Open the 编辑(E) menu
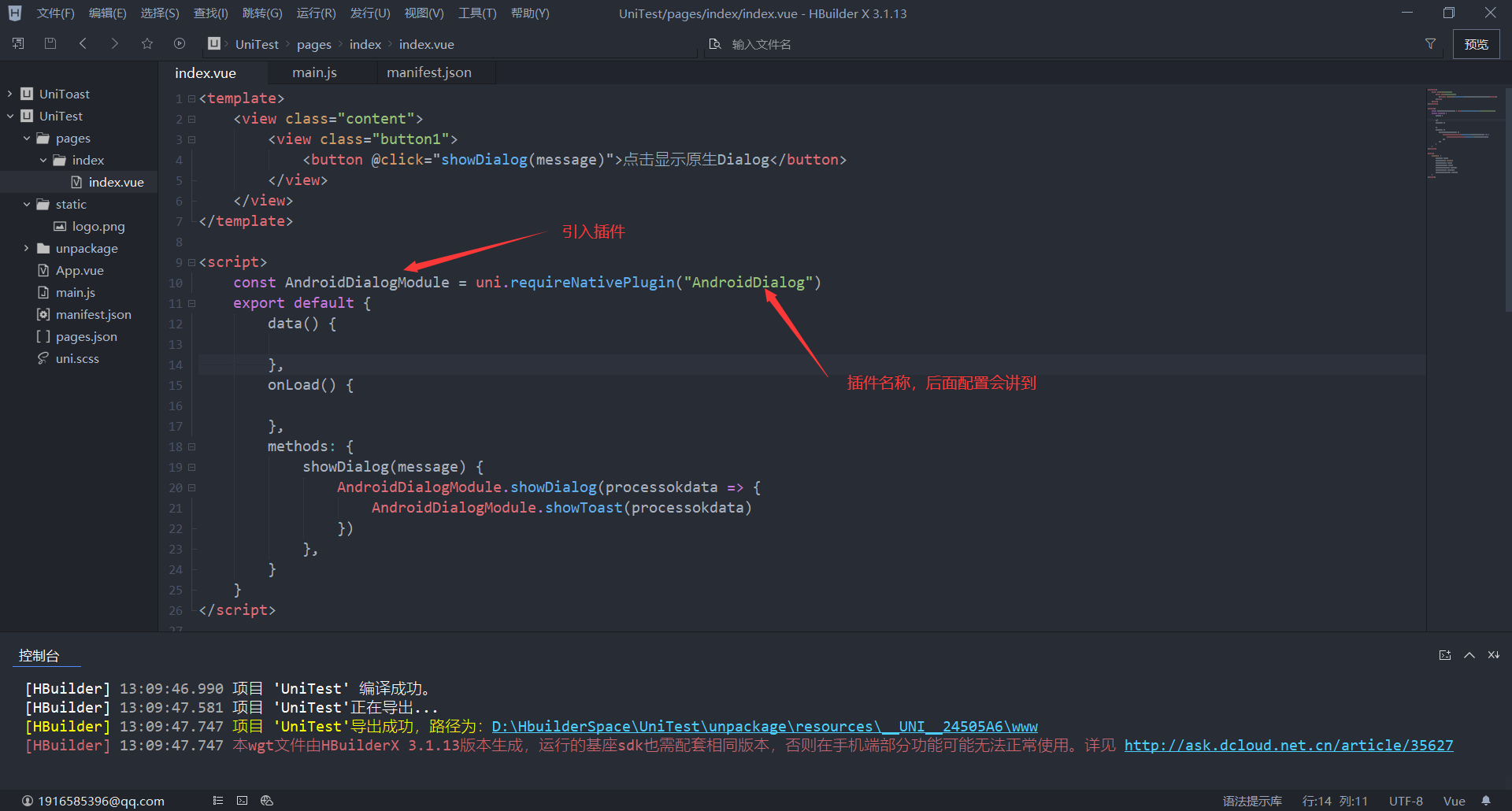This screenshot has width=1512, height=811. point(107,13)
